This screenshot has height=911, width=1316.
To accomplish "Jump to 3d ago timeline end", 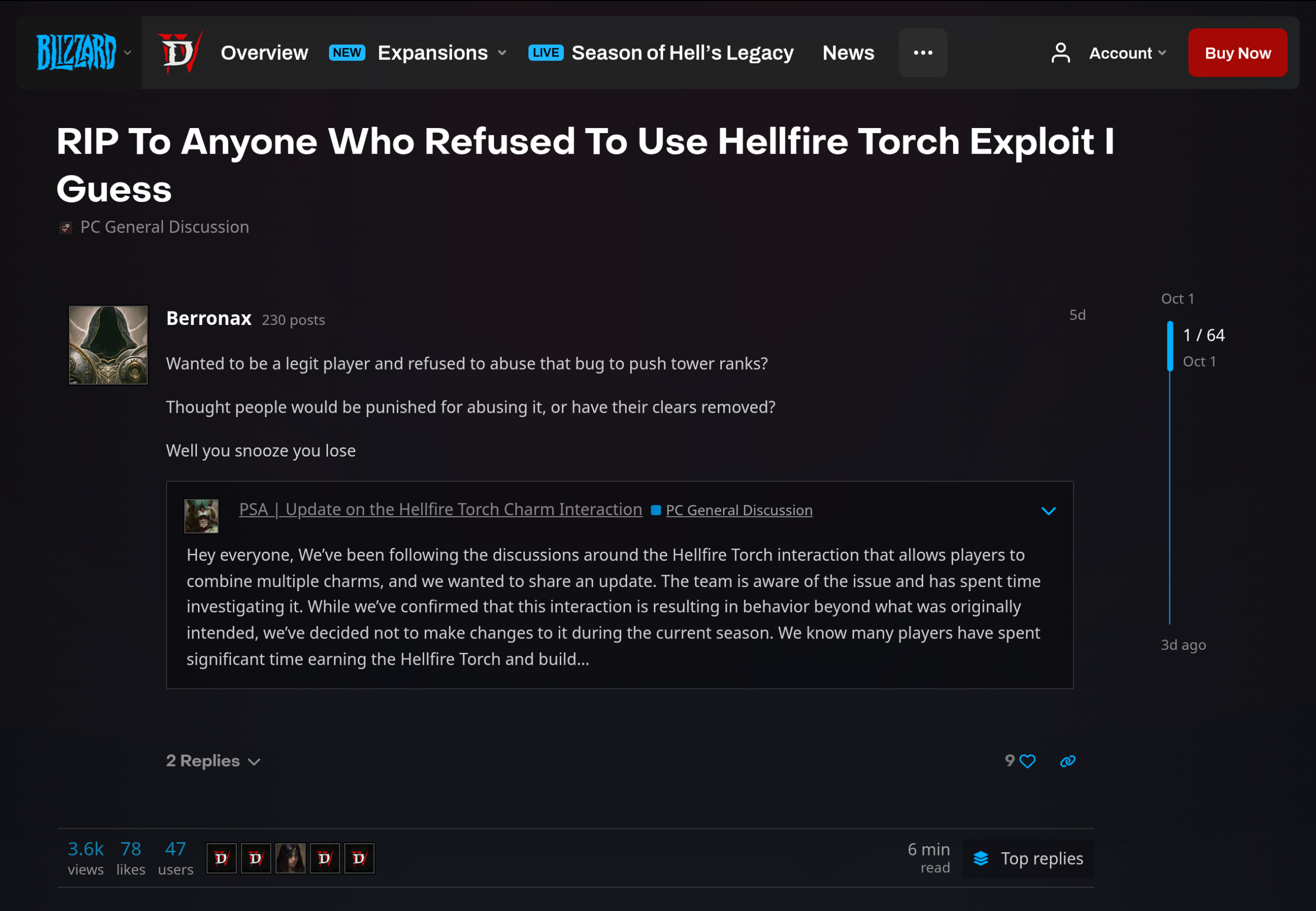I will click(x=1183, y=645).
